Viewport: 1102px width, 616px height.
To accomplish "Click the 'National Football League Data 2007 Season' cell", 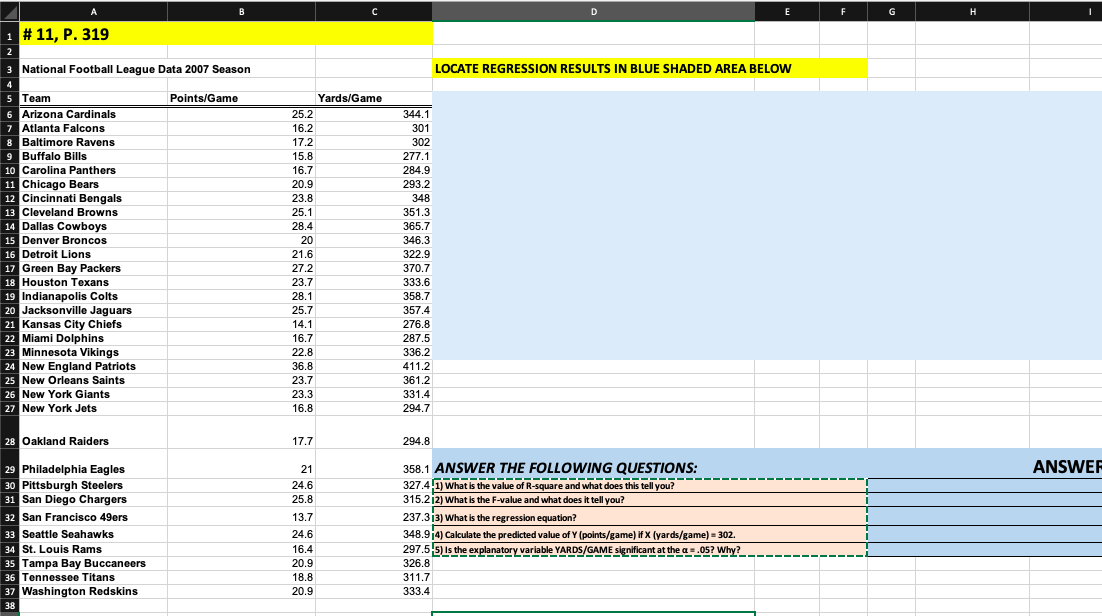I will [93, 69].
